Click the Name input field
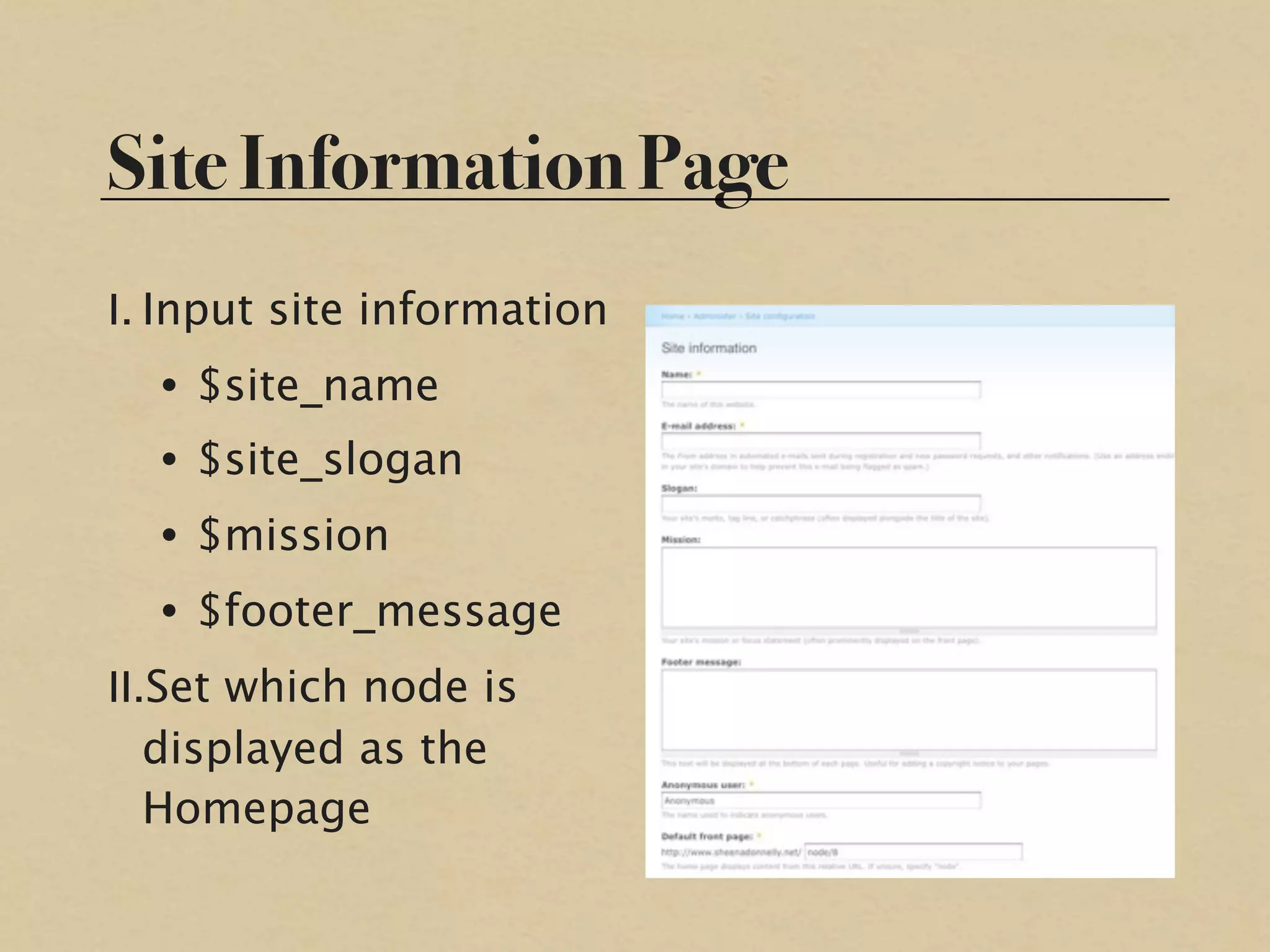Viewport: 1270px width, 952px height. tap(821, 390)
